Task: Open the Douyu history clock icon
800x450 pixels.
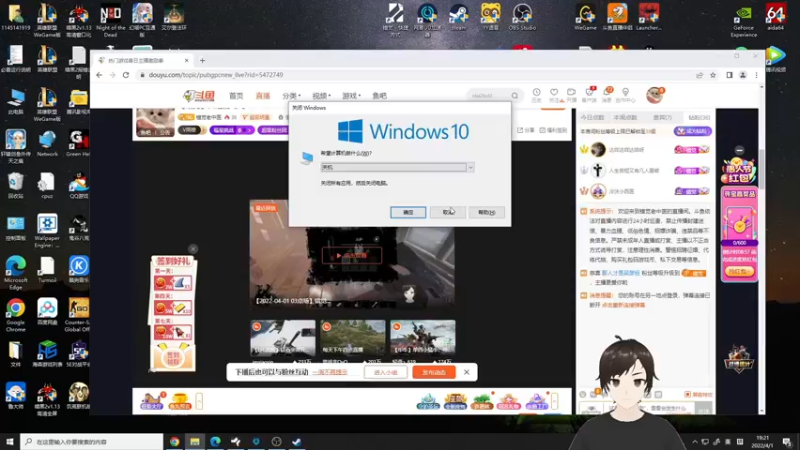Action: tap(536, 94)
